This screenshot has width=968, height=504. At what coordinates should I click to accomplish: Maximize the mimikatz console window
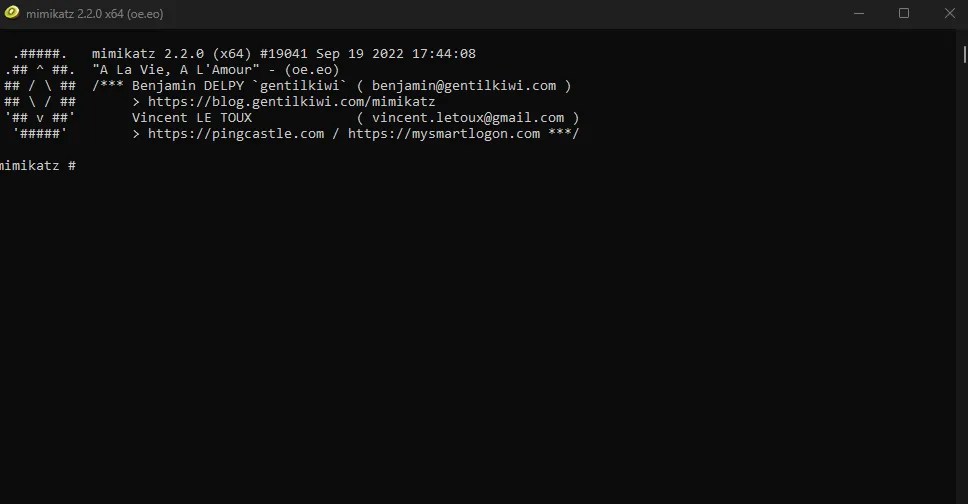pyautogui.click(x=904, y=13)
